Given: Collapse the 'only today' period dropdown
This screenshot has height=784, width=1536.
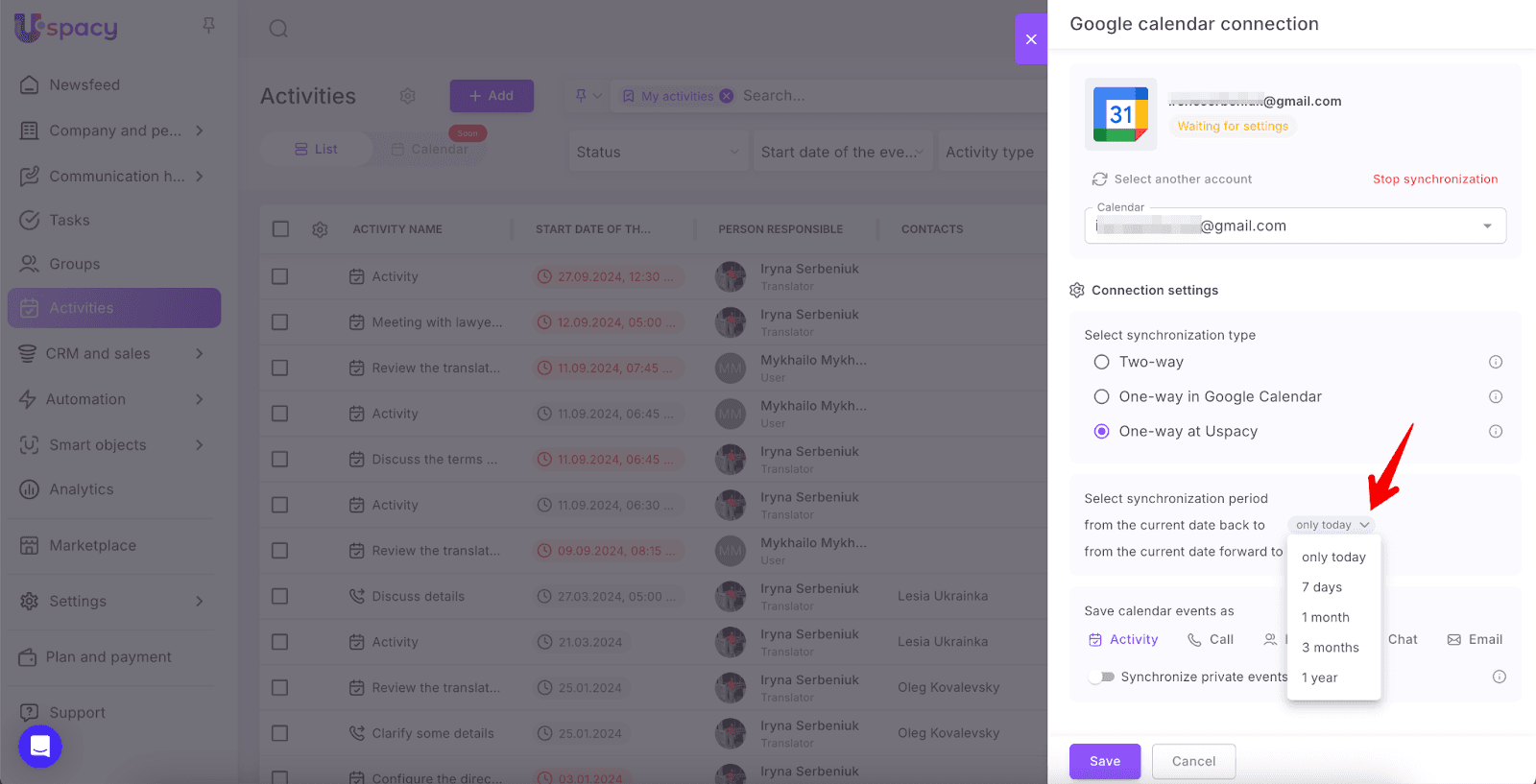Looking at the screenshot, I should point(1332,525).
